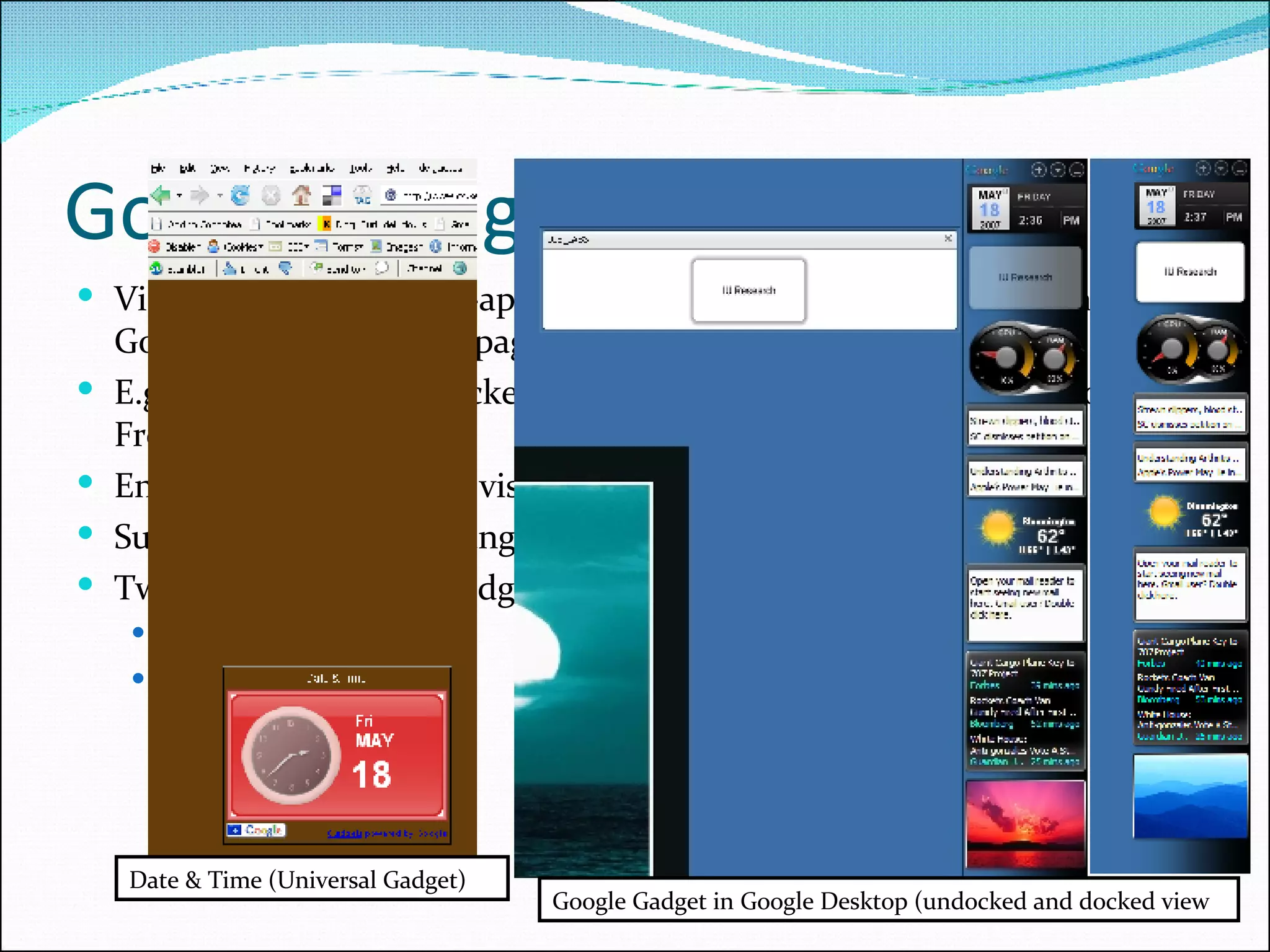Go to the Home page icon

click(x=301, y=196)
